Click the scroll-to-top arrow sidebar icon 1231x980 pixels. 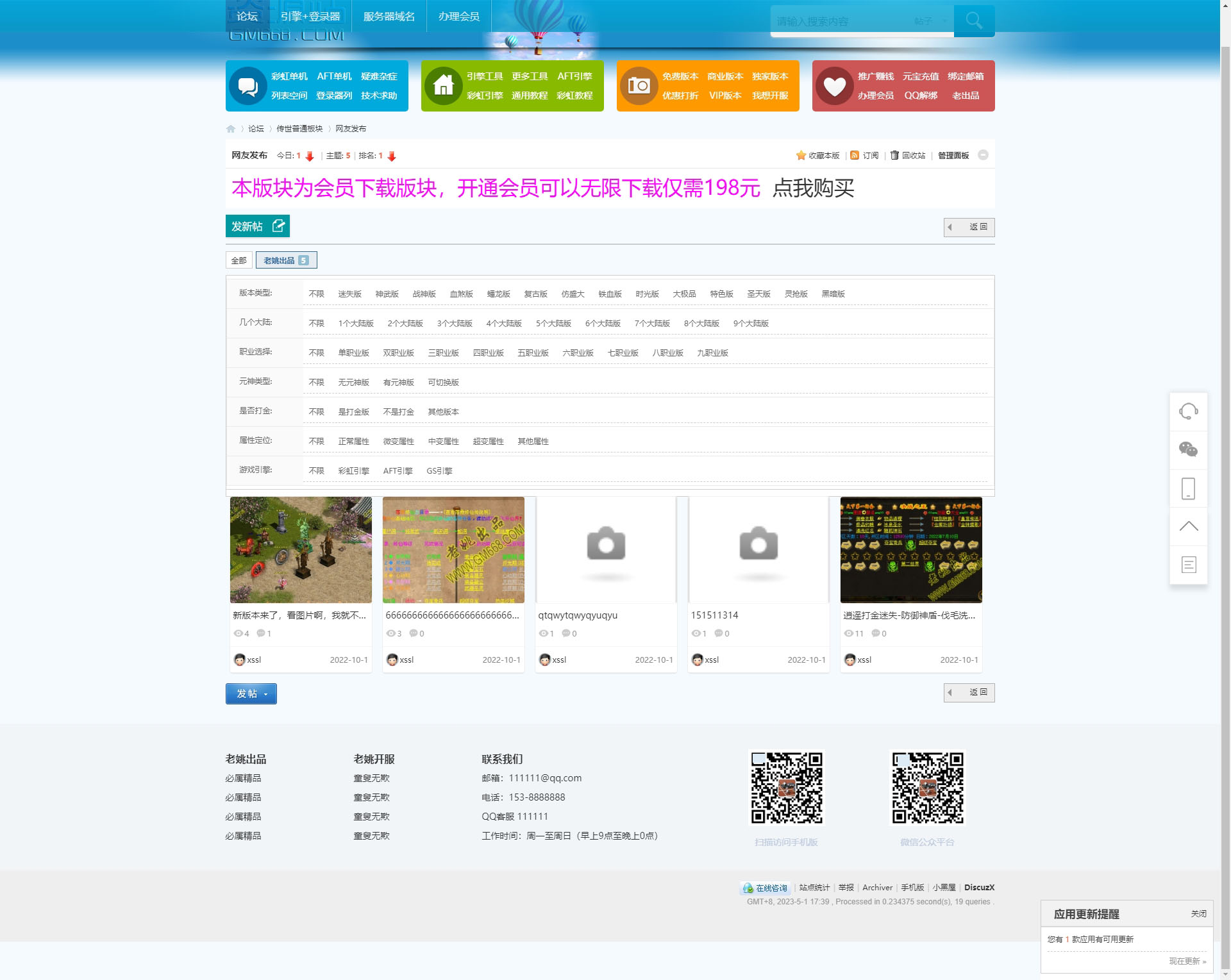click(x=1188, y=526)
